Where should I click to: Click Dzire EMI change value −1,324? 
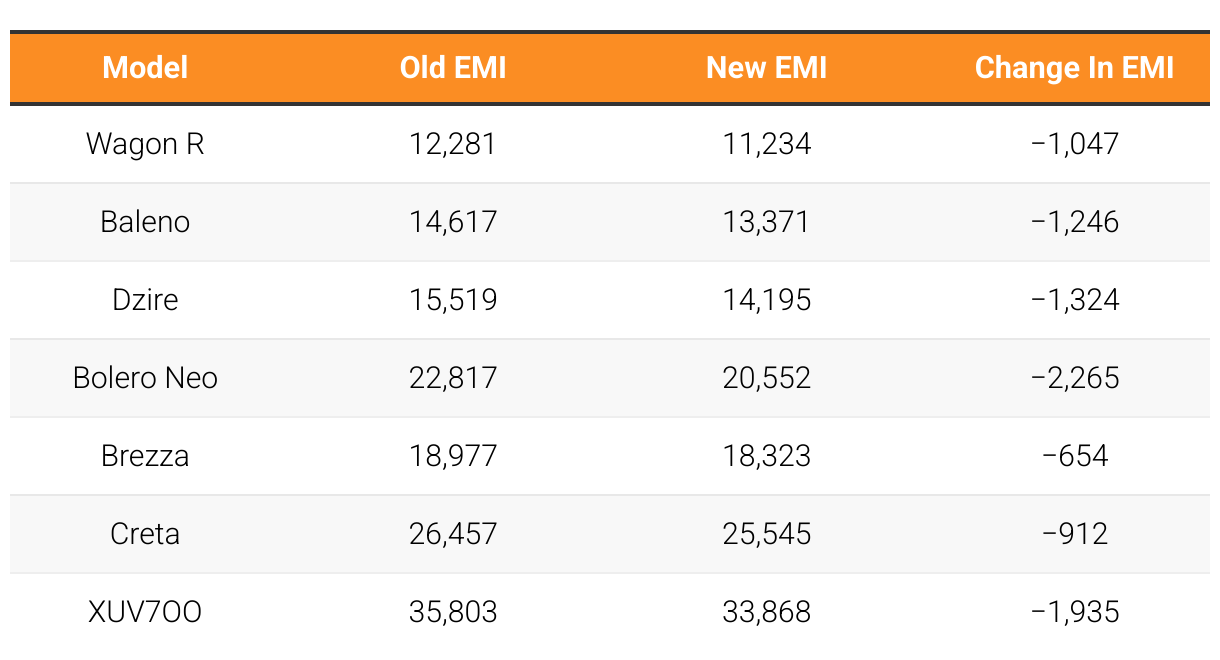click(x=1075, y=300)
